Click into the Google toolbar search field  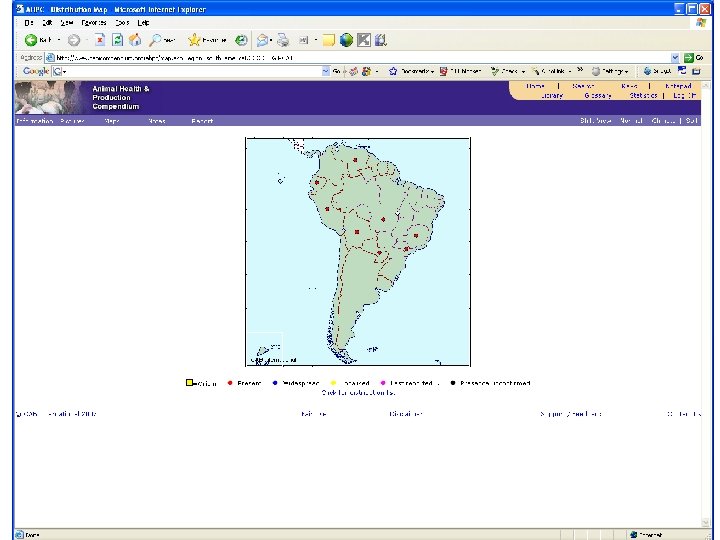coord(191,71)
